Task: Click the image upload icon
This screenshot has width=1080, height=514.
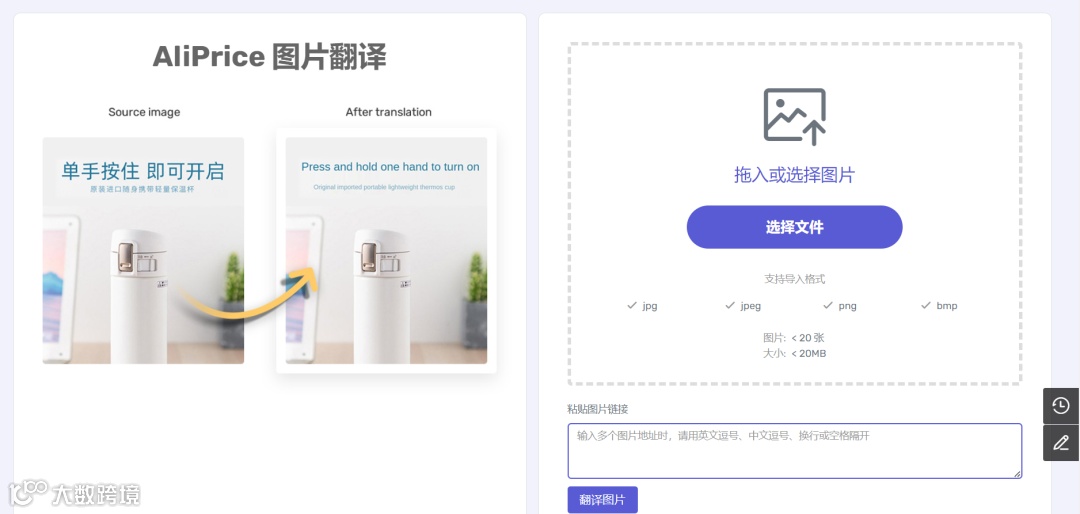Action: pos(794,116)
